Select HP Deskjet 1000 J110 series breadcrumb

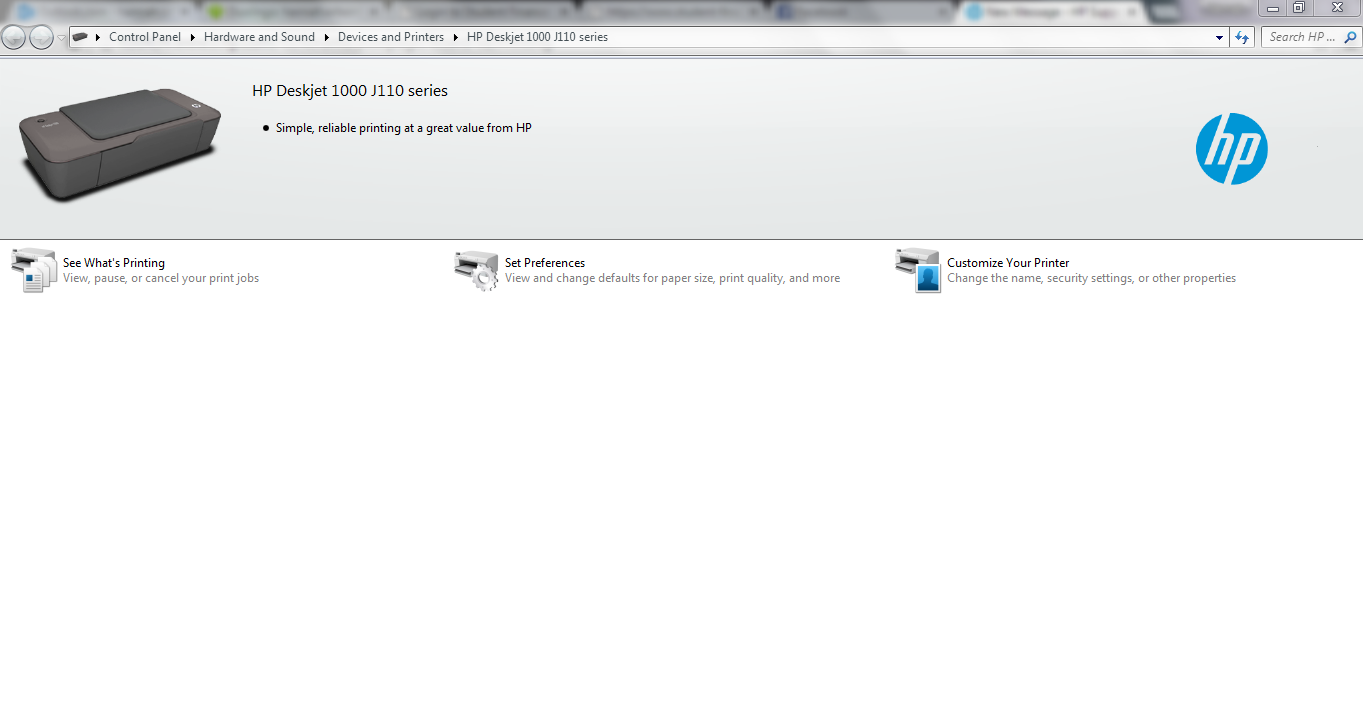coord(537,37)
